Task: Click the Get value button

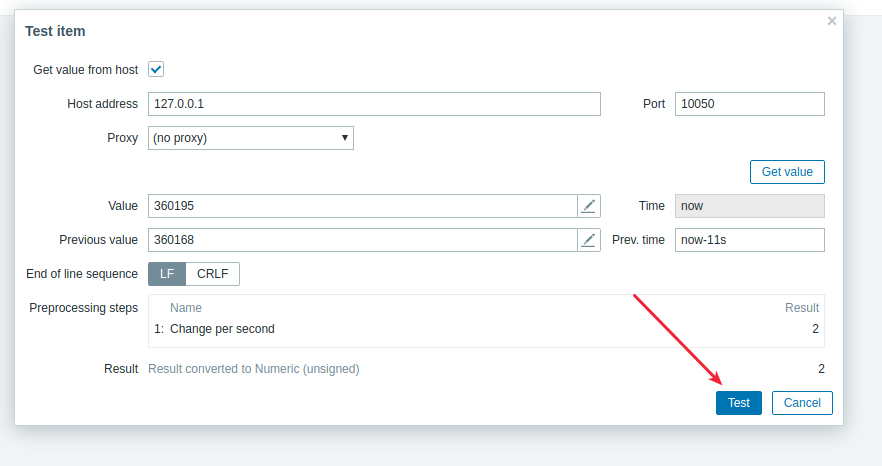Action: (787, 172)
